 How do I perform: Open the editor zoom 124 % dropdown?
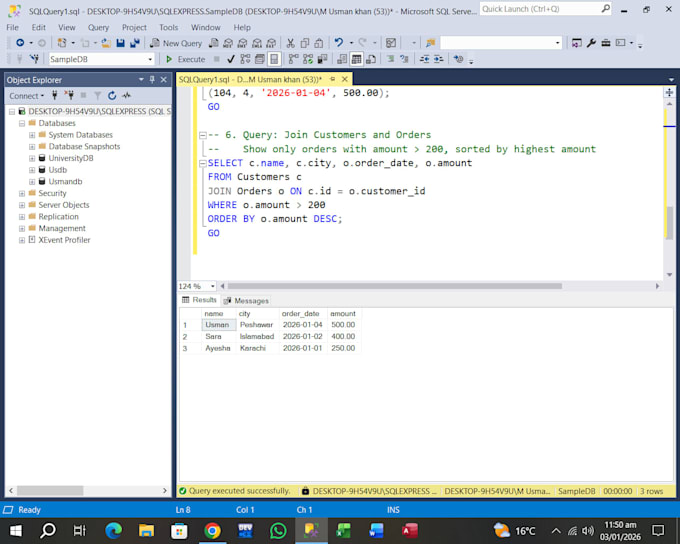(x=212, y=286)
